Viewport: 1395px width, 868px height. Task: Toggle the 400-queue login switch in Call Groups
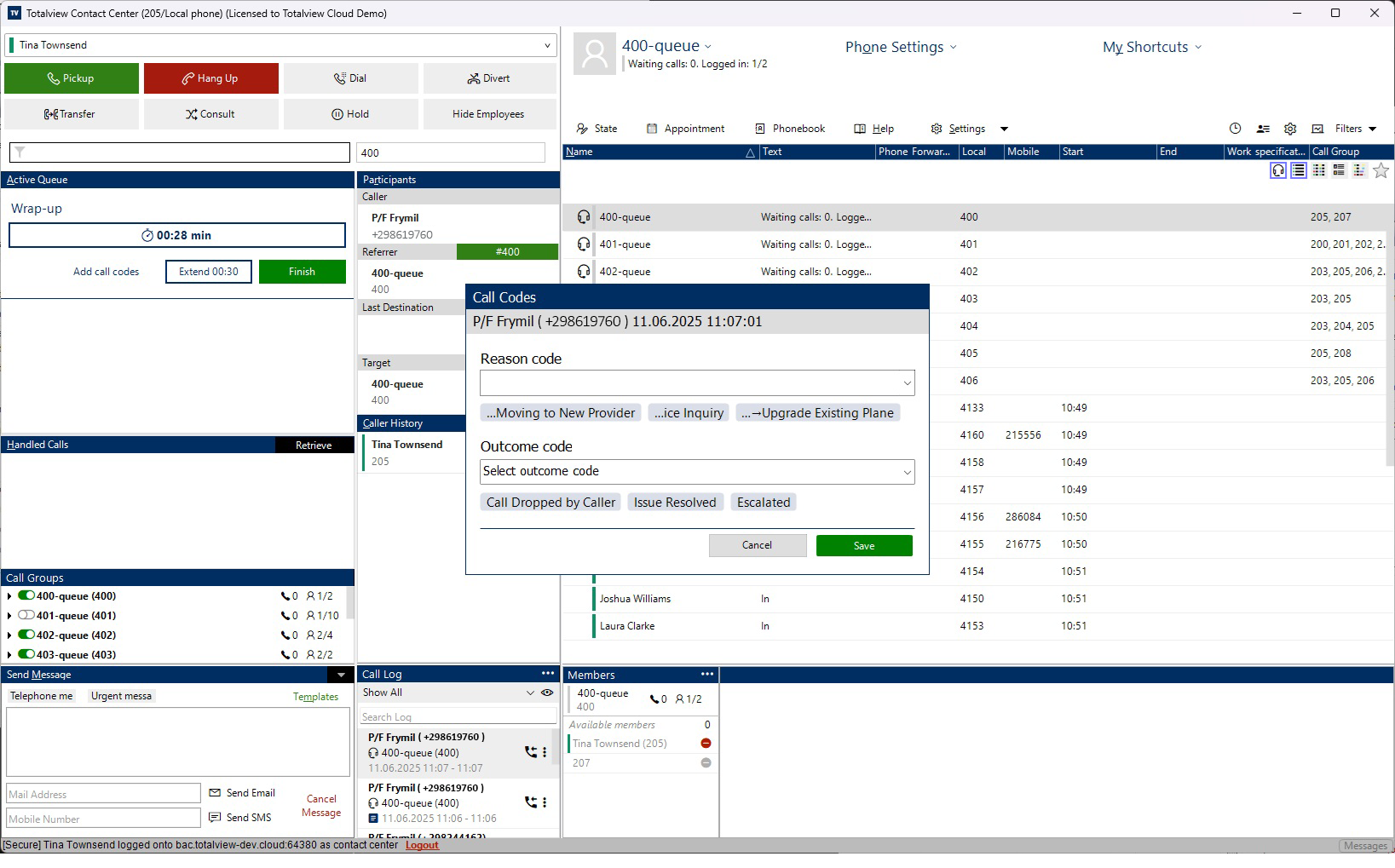click(26, 596)
